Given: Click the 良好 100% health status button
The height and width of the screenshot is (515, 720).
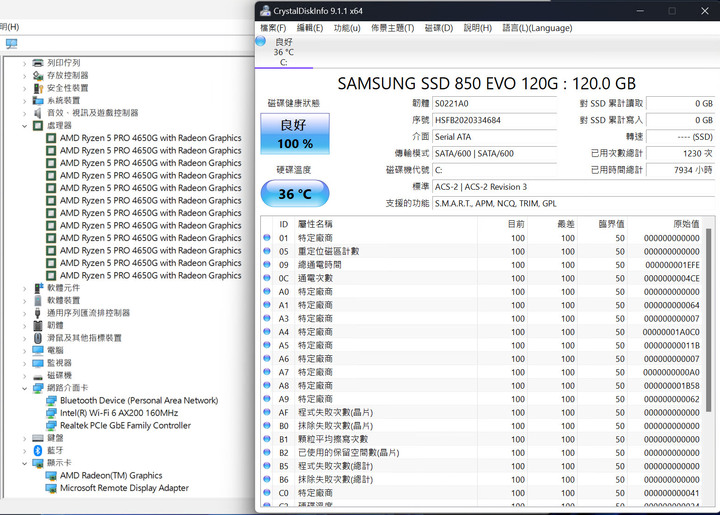Looking at the screenshot, I should pos(295,134).
